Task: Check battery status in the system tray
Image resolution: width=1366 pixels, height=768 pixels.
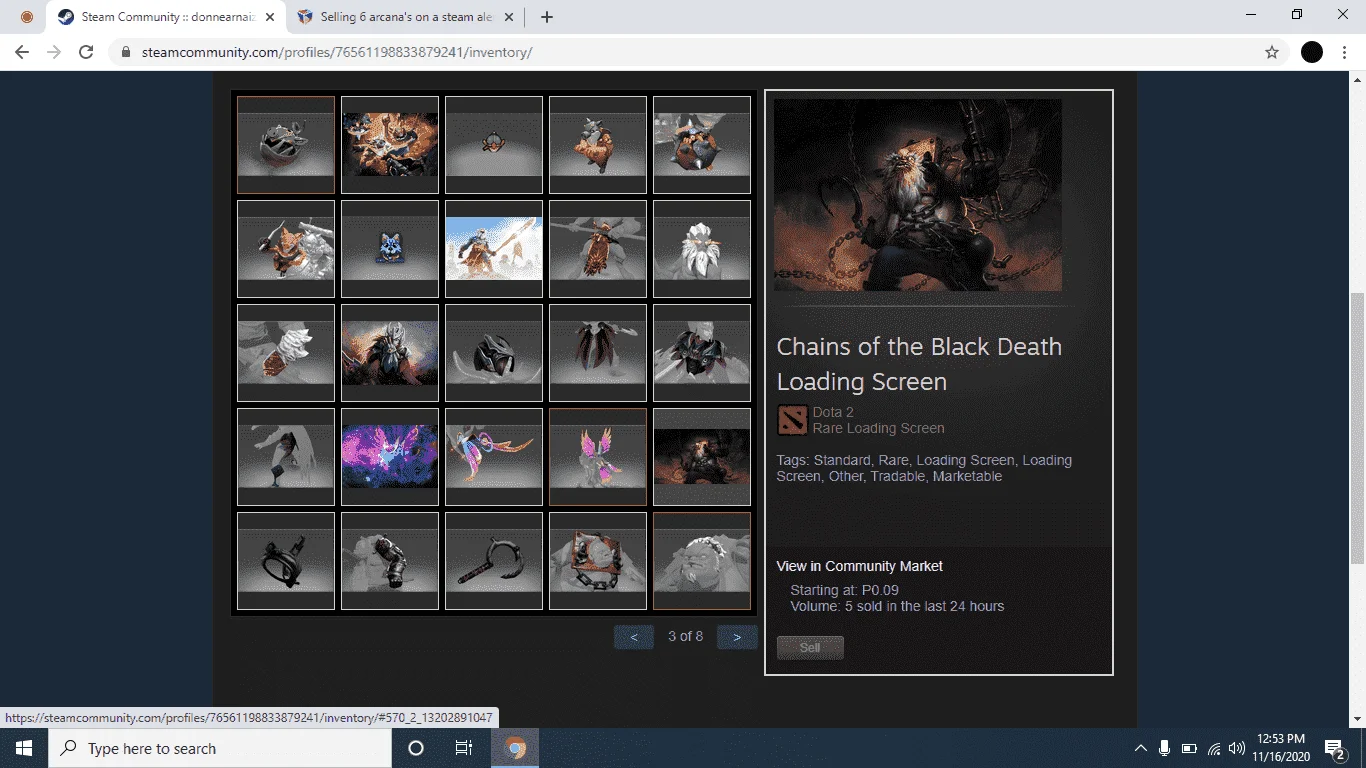Action: click(1189, 748)
